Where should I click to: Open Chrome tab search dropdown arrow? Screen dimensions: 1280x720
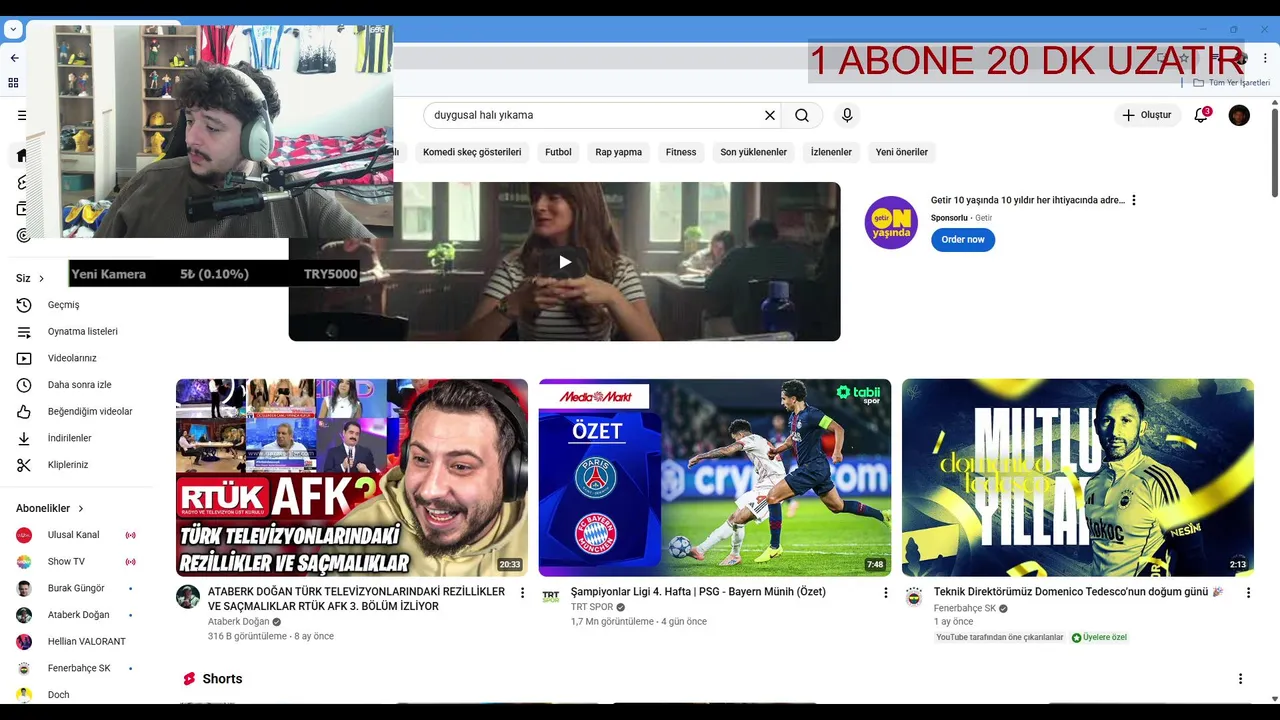pyautogui.click(x=13, y=30)
